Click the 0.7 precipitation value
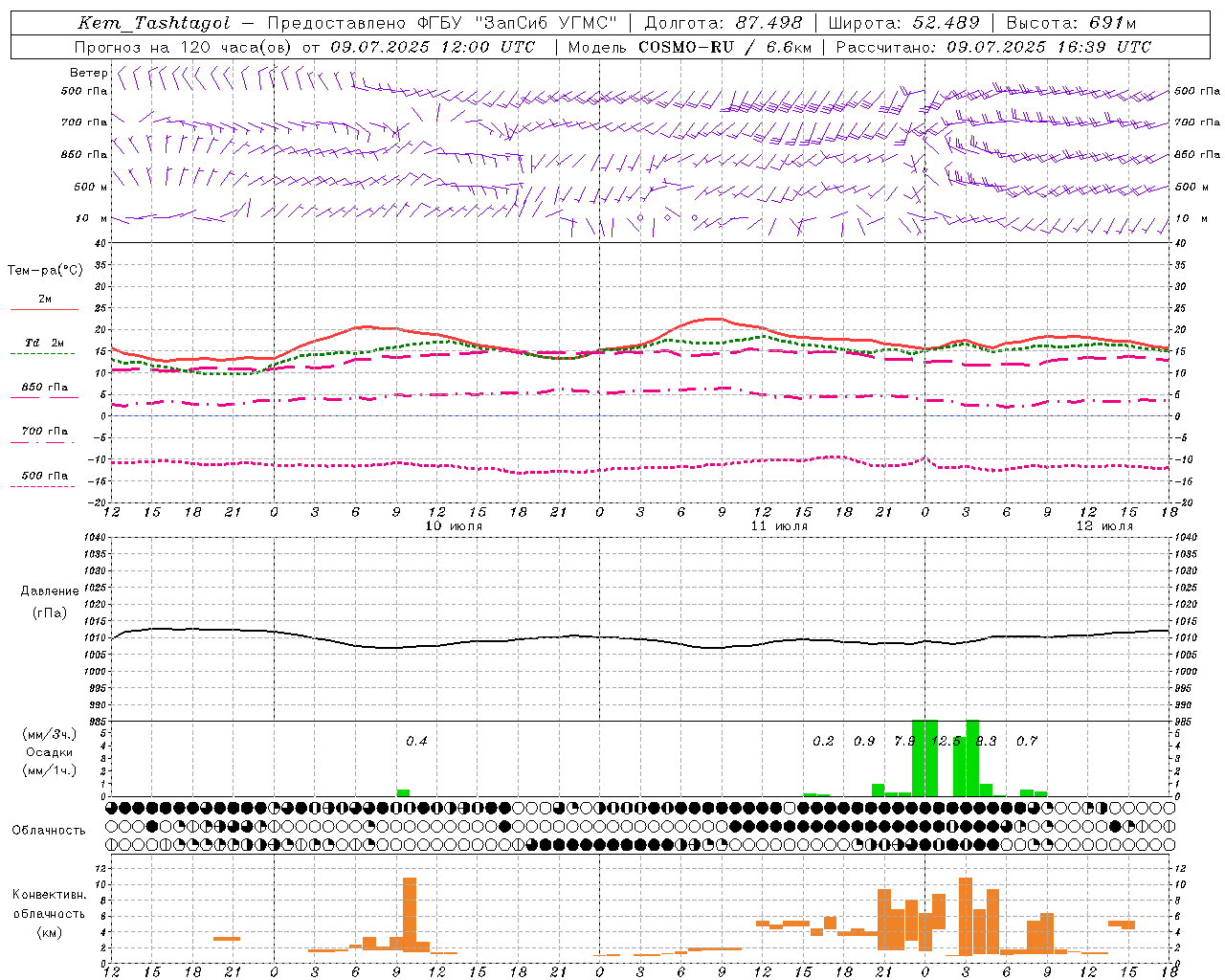Screen dimensions: 1225x980 (1027, 742)
